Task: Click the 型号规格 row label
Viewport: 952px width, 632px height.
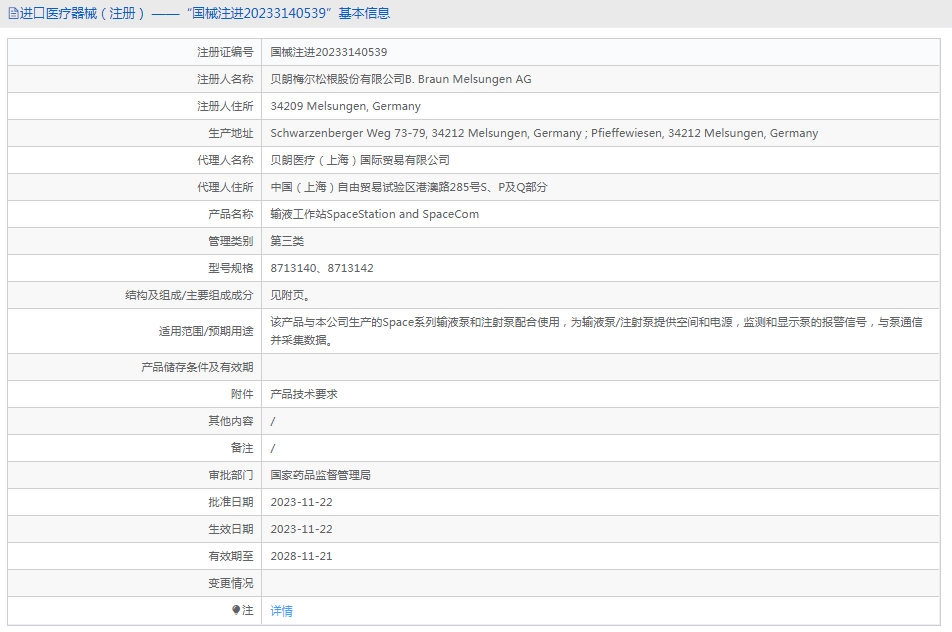Action: [231, 268]
